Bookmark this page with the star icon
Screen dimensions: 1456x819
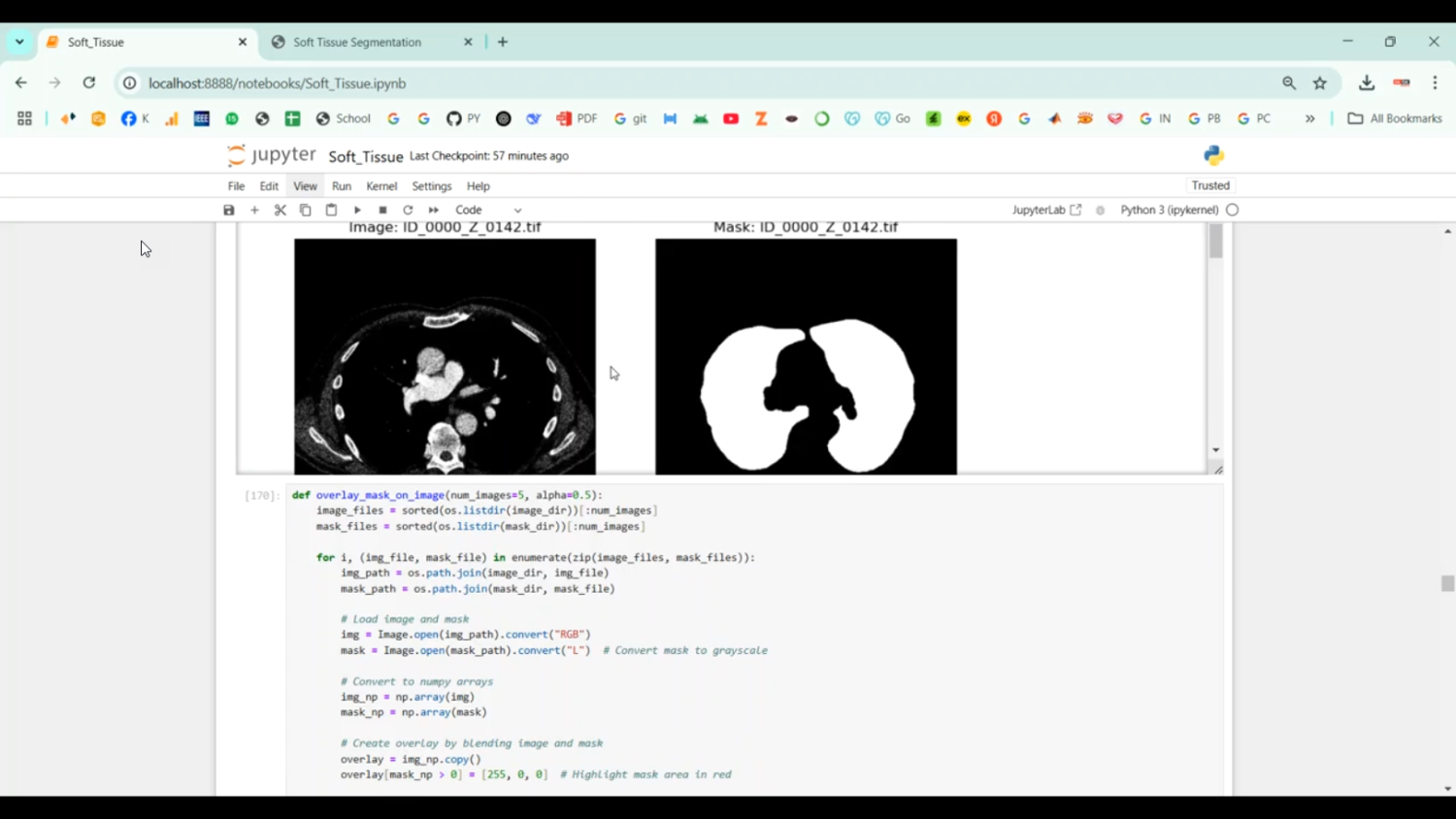click(x=1320, y=83)
